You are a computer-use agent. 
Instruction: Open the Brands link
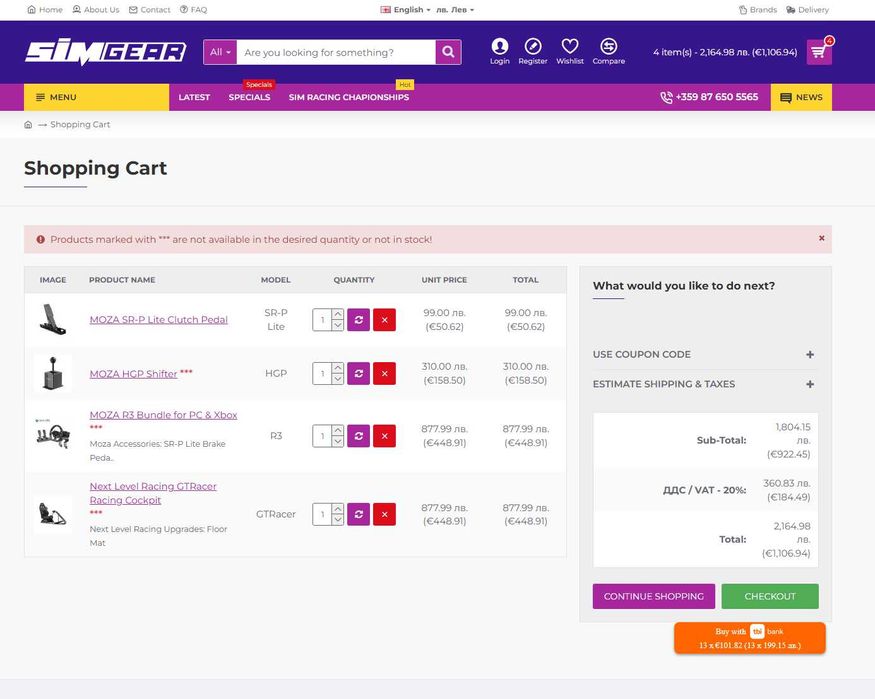pos(758,9)
